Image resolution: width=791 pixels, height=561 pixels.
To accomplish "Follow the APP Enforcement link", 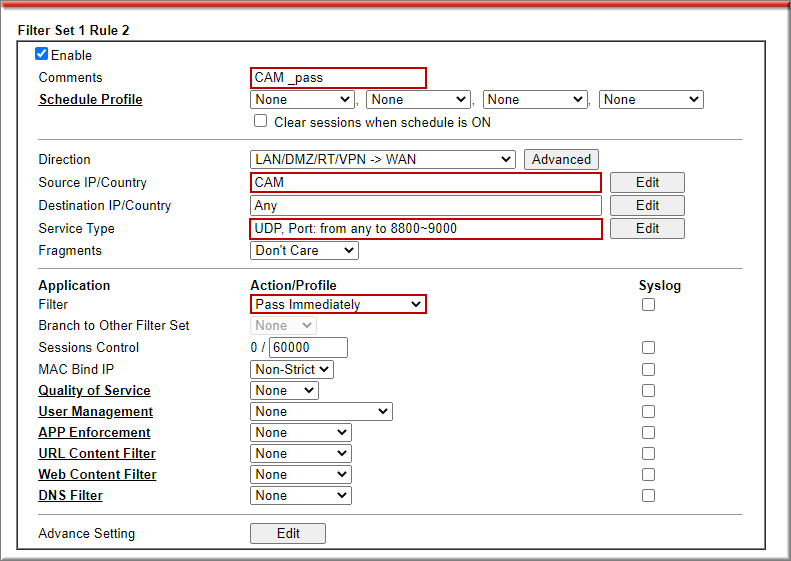I will [94, 433].
